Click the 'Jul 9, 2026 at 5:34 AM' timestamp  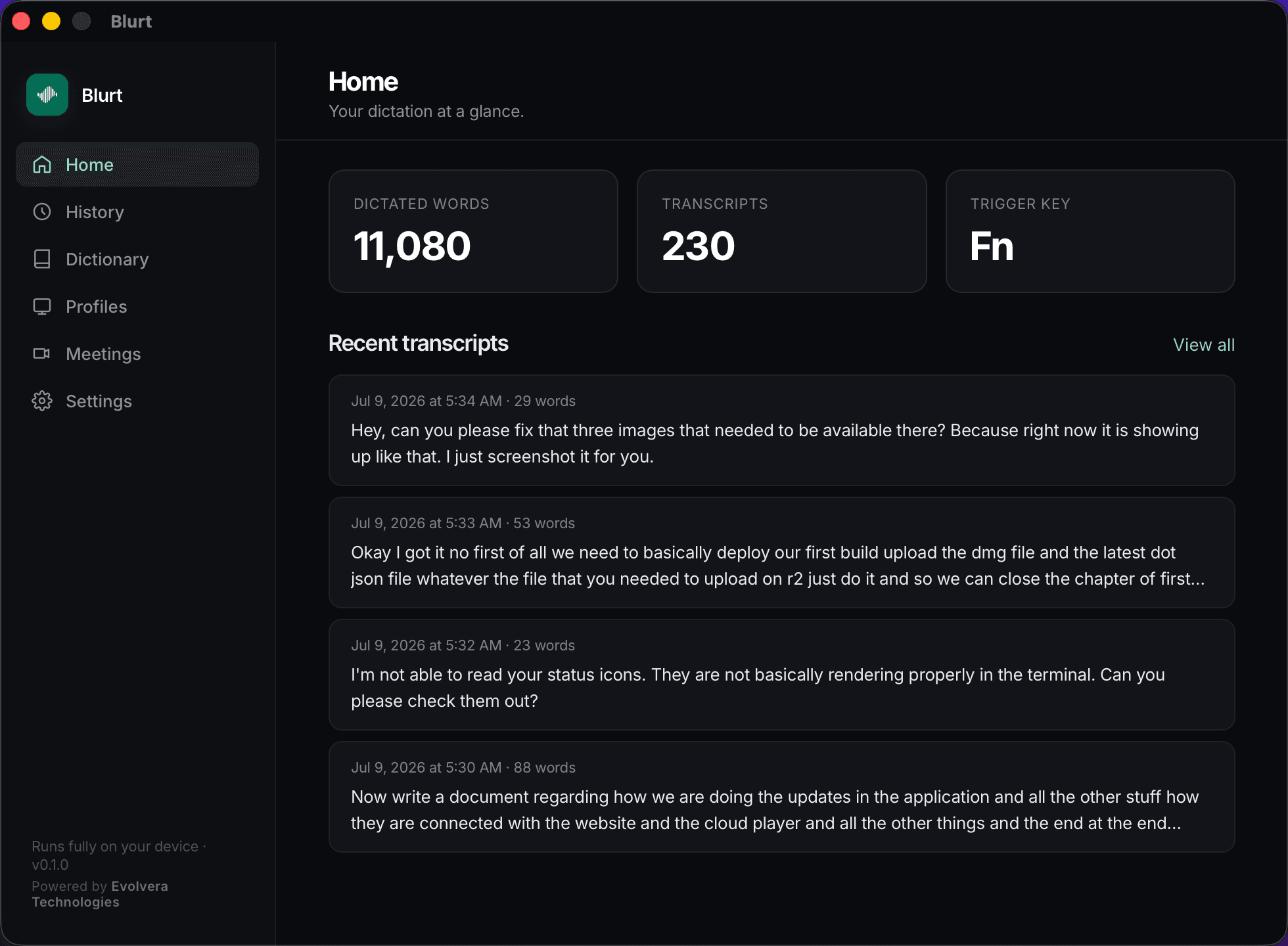[x=426, y=401]
